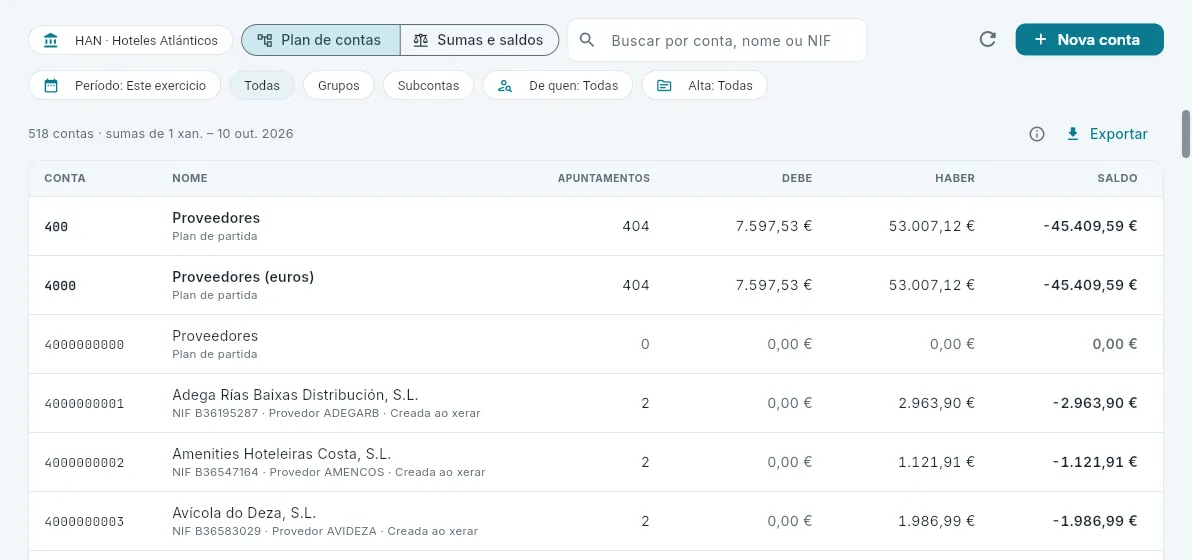Sort by the CONTA column header
The width and height of the screenshot is (1192, 560).
(x=65, y=179)
